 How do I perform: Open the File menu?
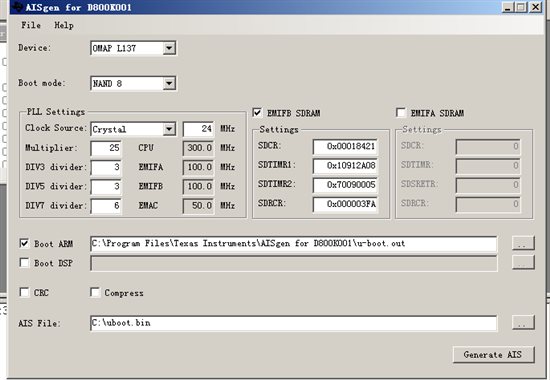coord(31,25)
